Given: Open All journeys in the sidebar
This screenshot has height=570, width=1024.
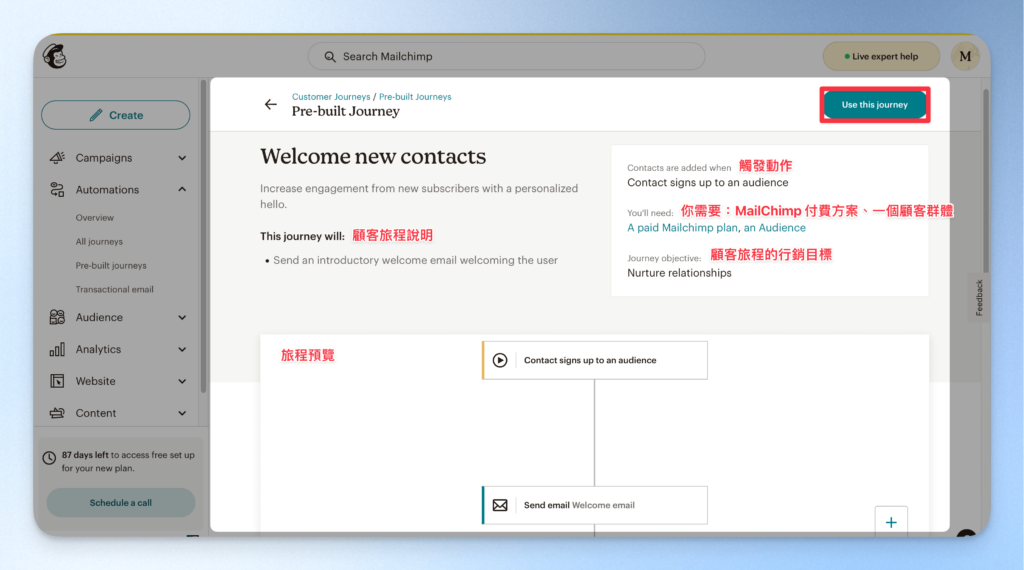Looking at the screenshot, I should coord(99,242).
